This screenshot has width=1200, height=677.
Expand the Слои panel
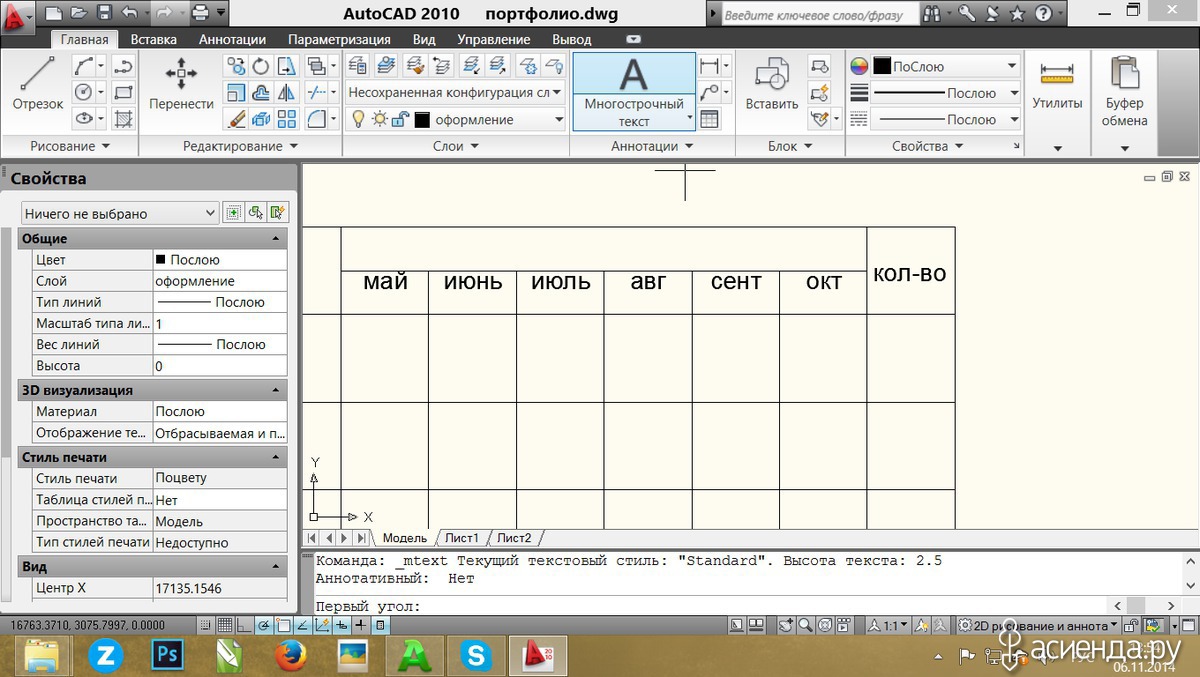(456, 146)
